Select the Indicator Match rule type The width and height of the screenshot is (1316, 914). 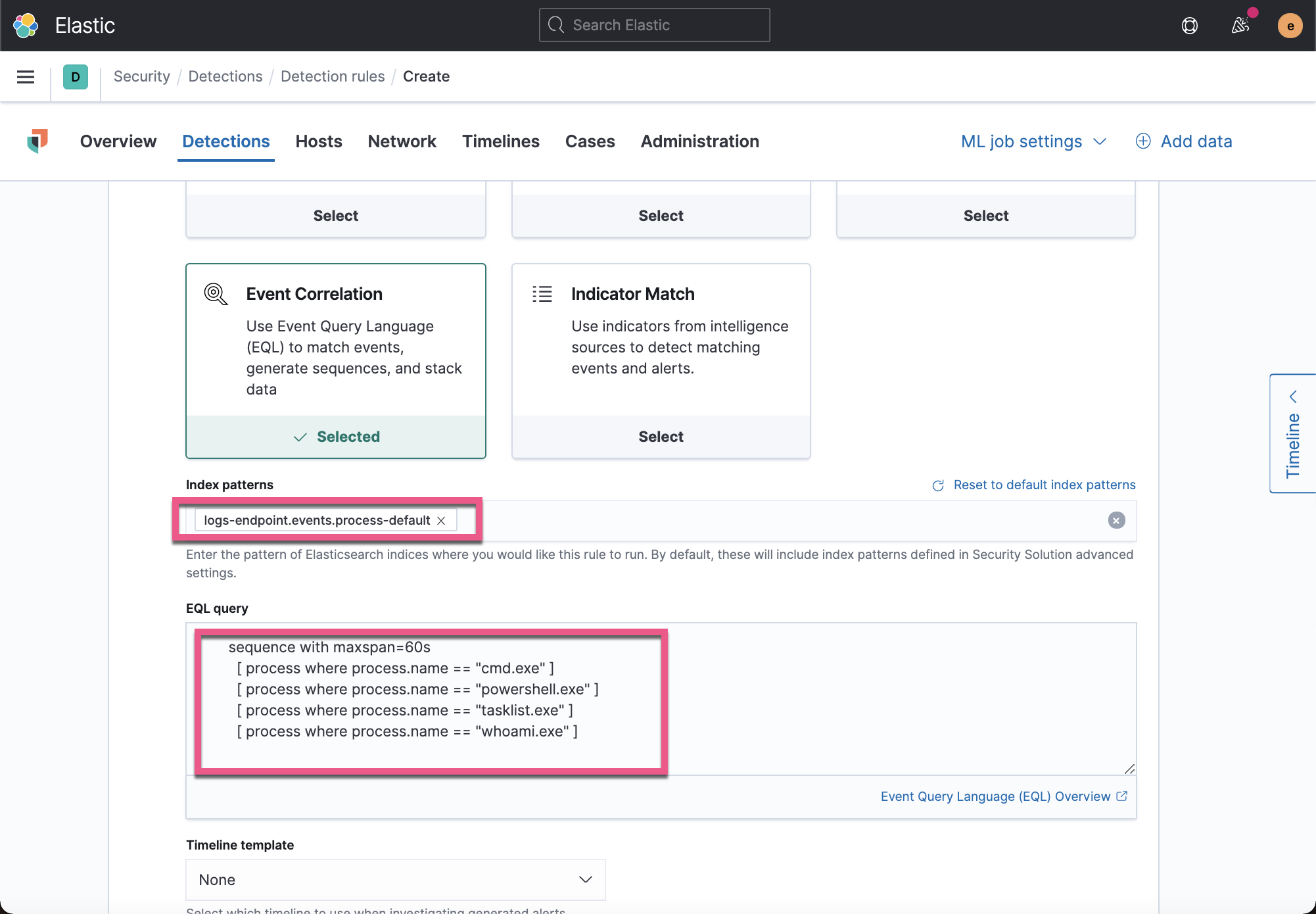tap(661, 436)
